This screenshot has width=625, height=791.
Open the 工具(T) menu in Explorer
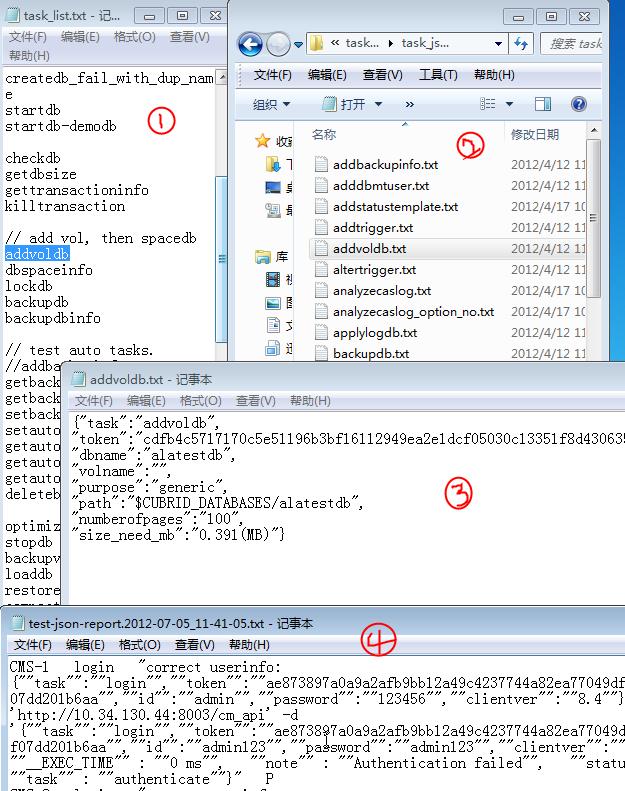pos(438,75)
